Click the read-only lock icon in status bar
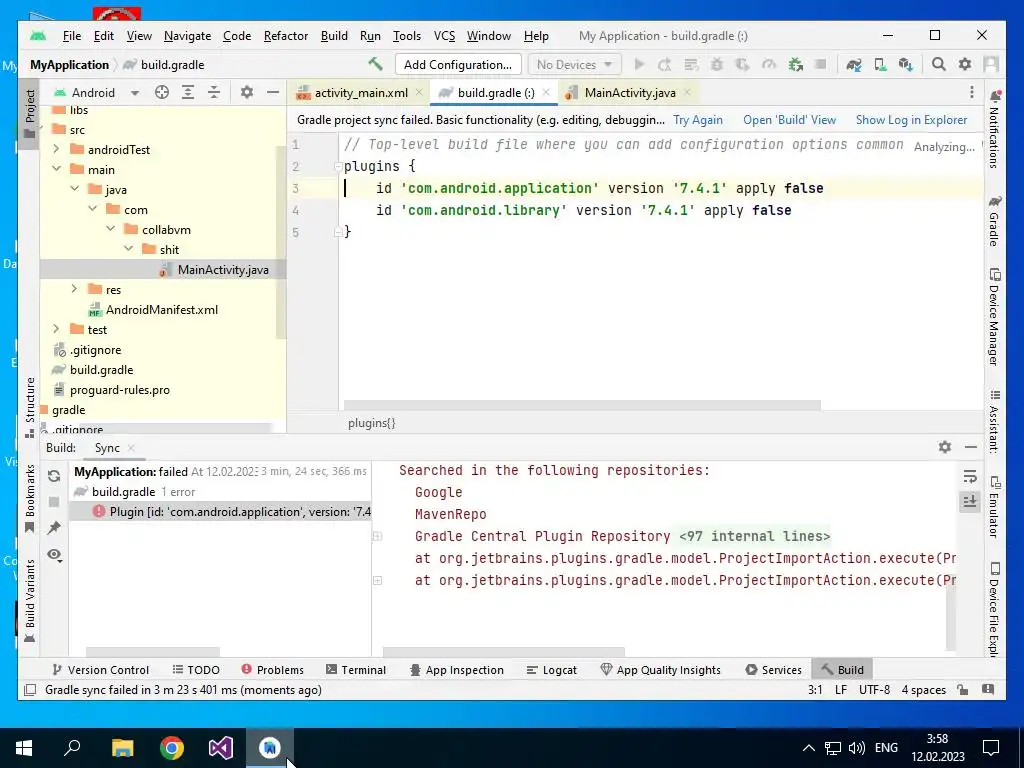The image size is (1024, 768). [x=962, y=690]
